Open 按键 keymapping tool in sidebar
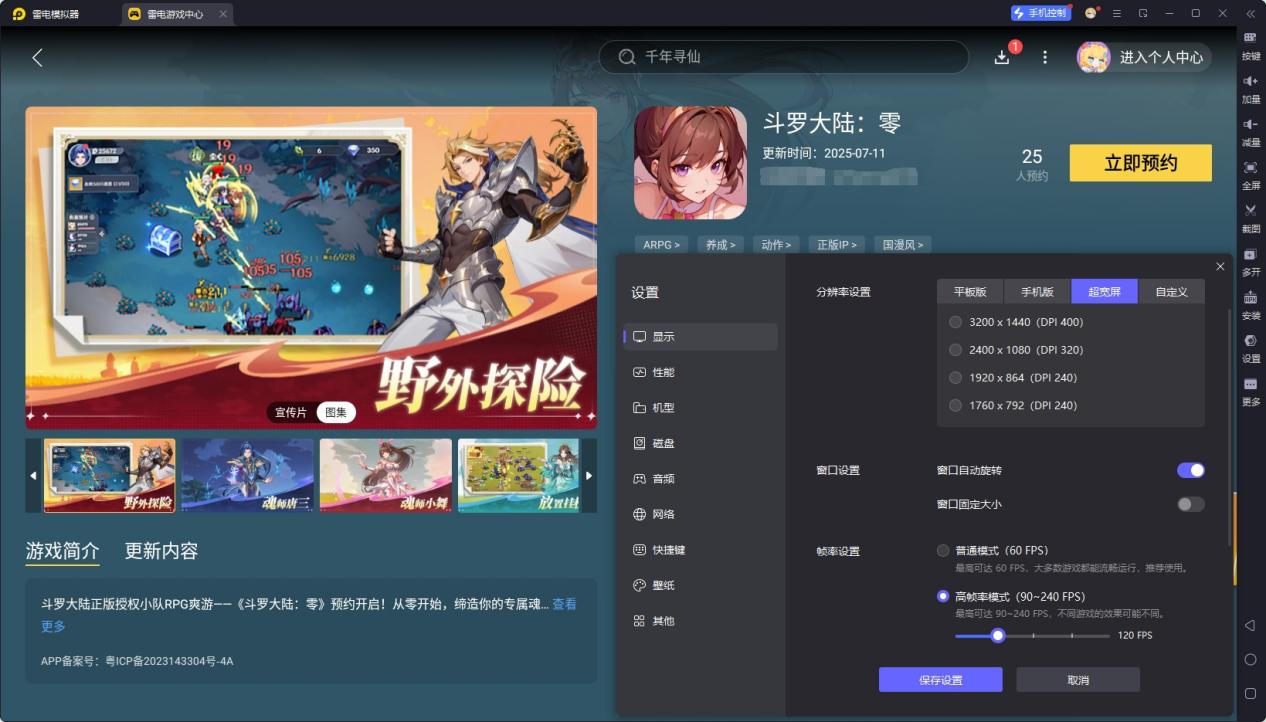The image size is (1266, 722). tap(1250, 44)
